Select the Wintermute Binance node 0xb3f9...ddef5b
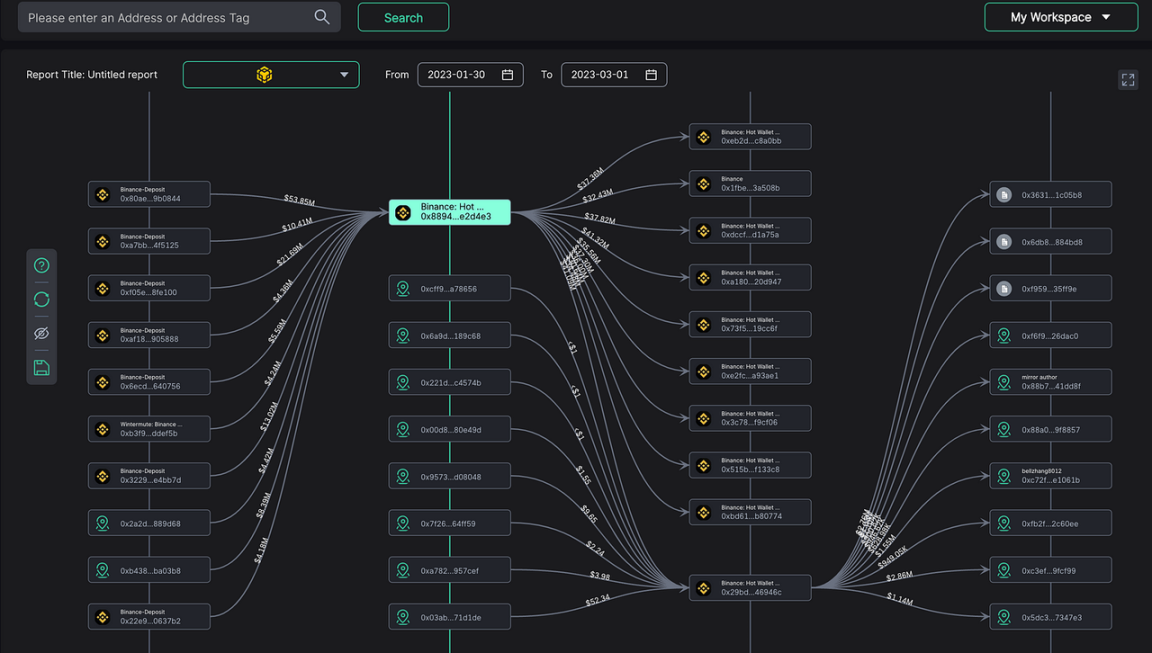 (x=149, y=429)
